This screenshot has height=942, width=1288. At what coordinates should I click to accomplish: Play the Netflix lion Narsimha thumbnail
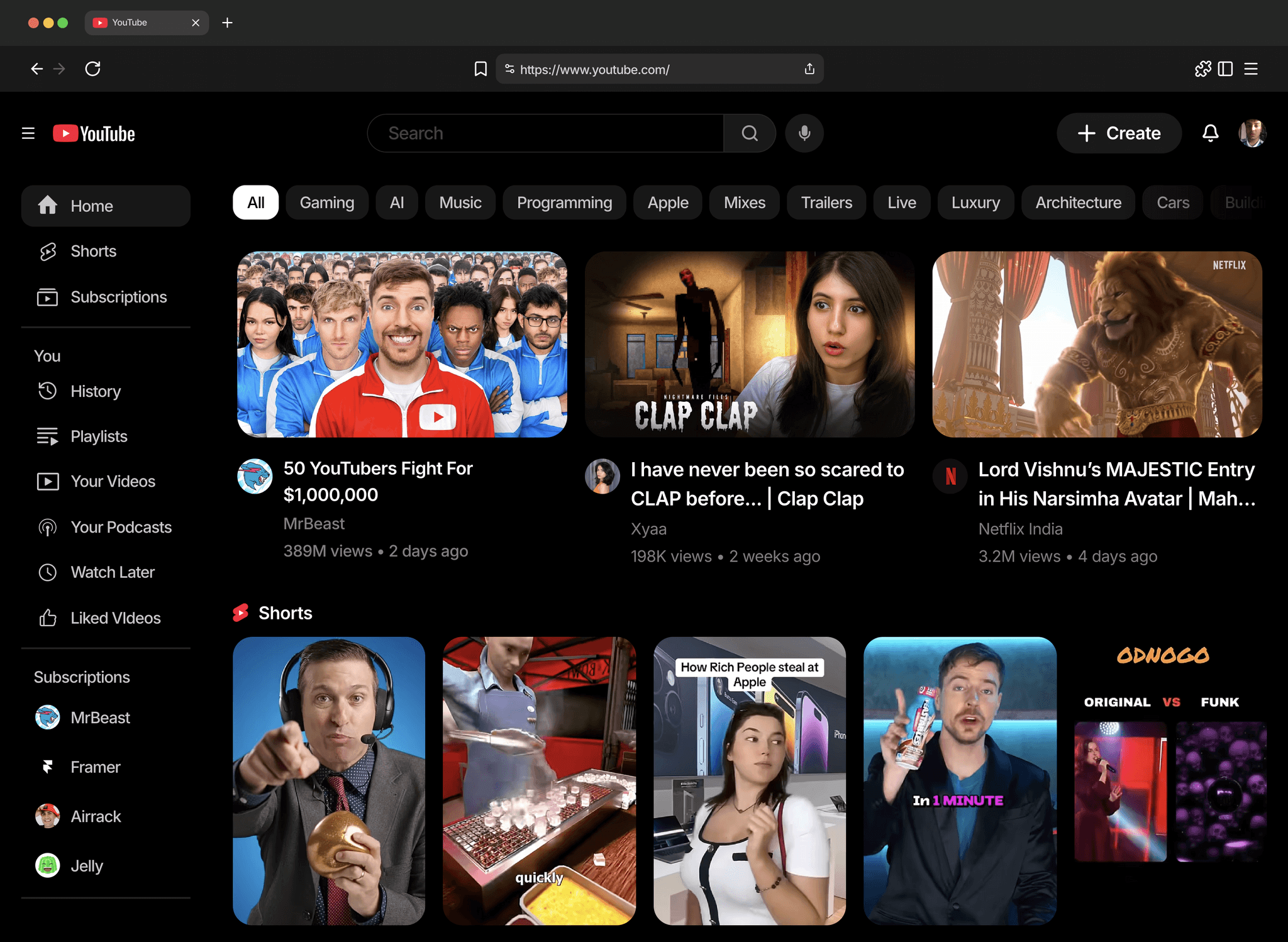point(1097,345)
